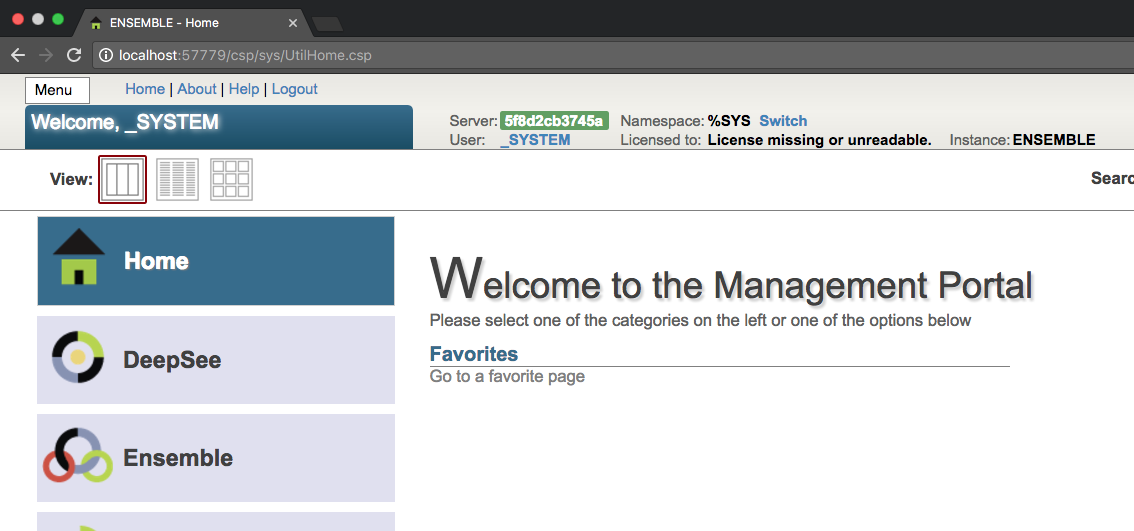The image size is (1134, 531).
Task: Open the Menu button
Action: pos(57,90)
